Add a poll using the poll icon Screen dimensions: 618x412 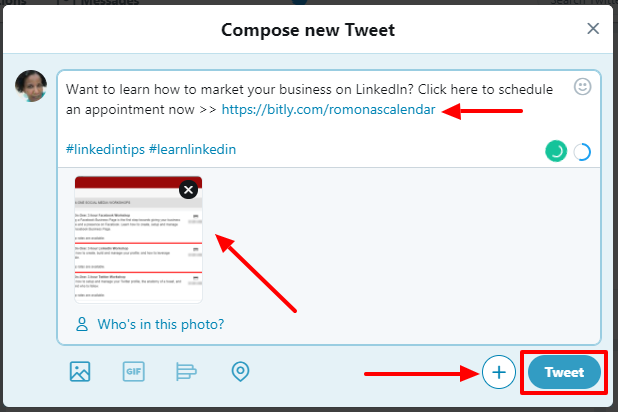tap(186, 371)
